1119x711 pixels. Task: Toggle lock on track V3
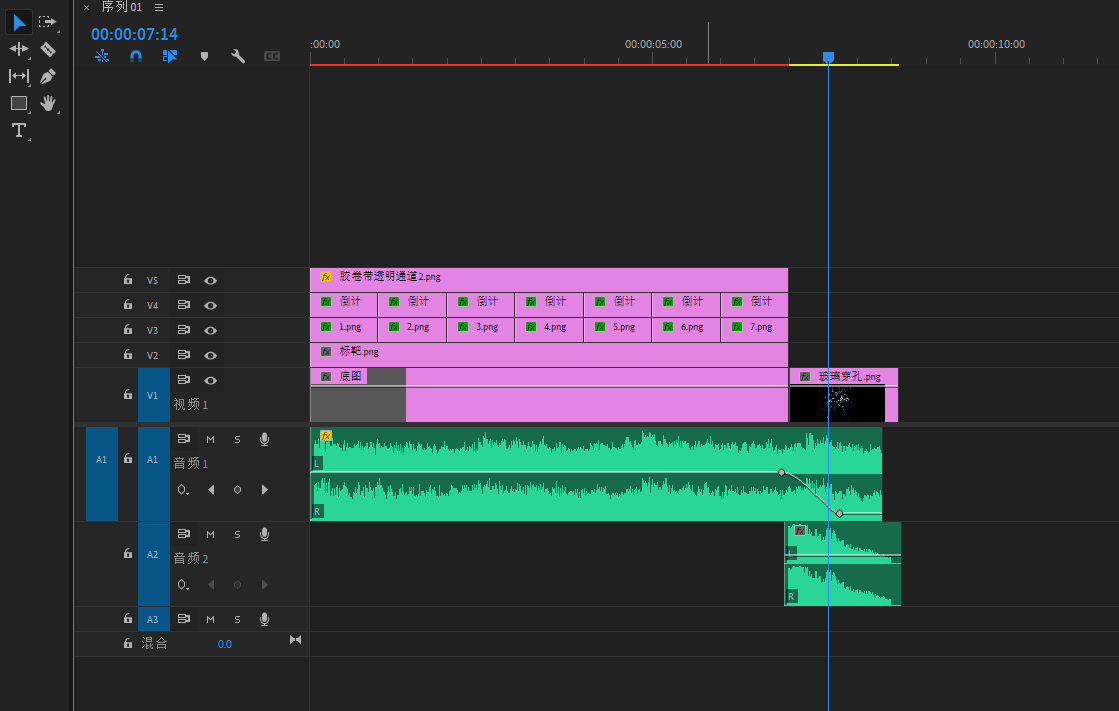[127, 330]
